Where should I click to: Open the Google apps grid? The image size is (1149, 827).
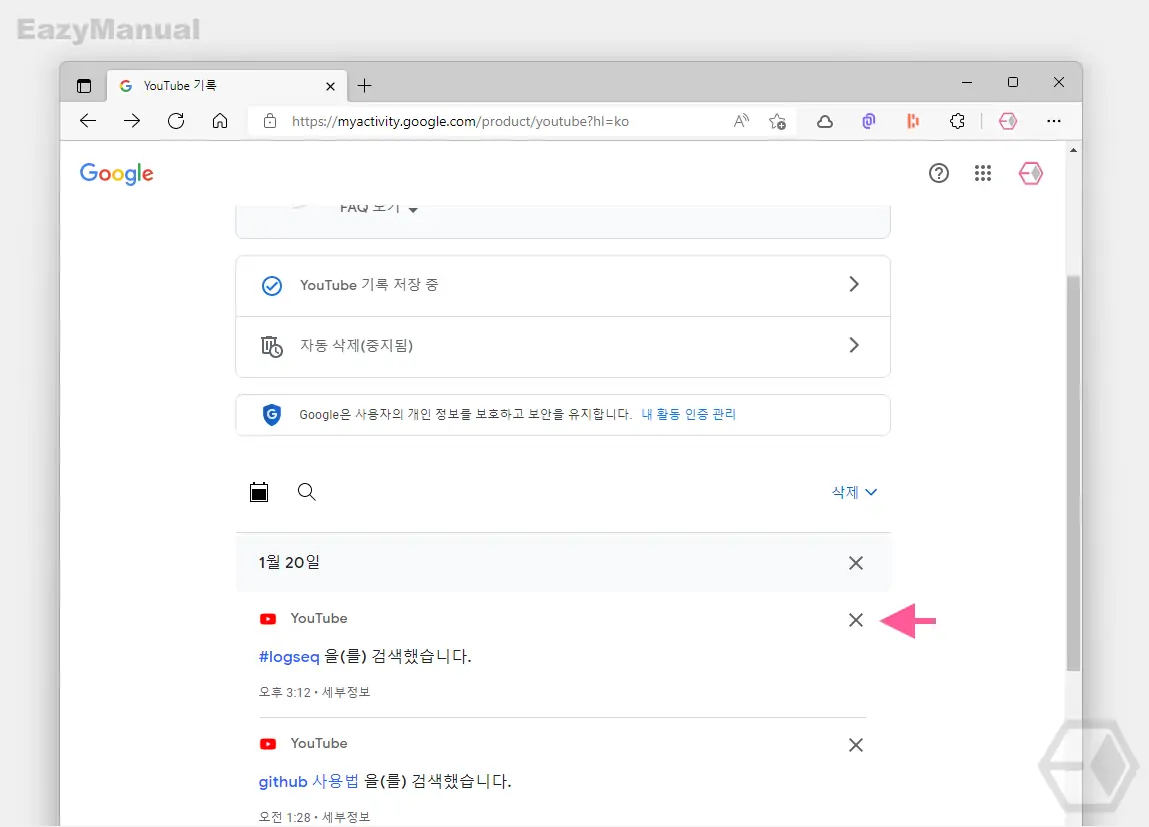(983, 174)
